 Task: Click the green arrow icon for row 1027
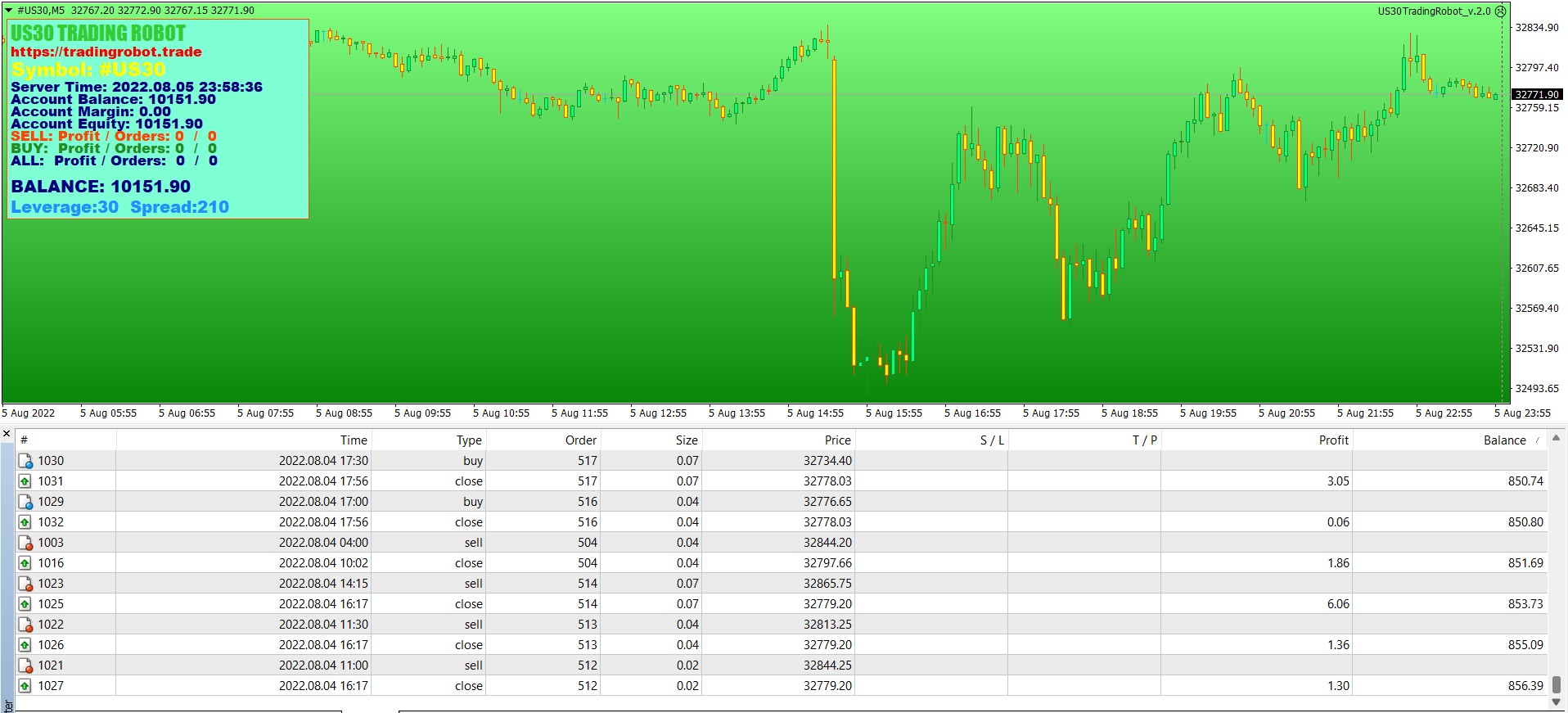pos(25,686)
